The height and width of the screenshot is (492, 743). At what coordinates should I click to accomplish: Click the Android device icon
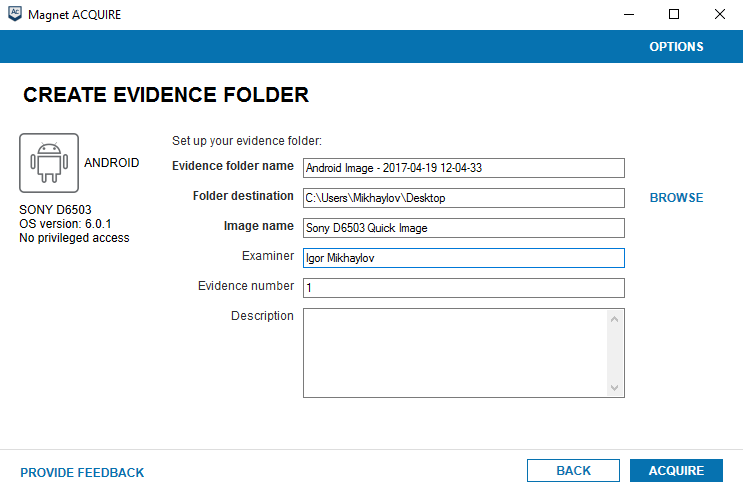(49, 163)
